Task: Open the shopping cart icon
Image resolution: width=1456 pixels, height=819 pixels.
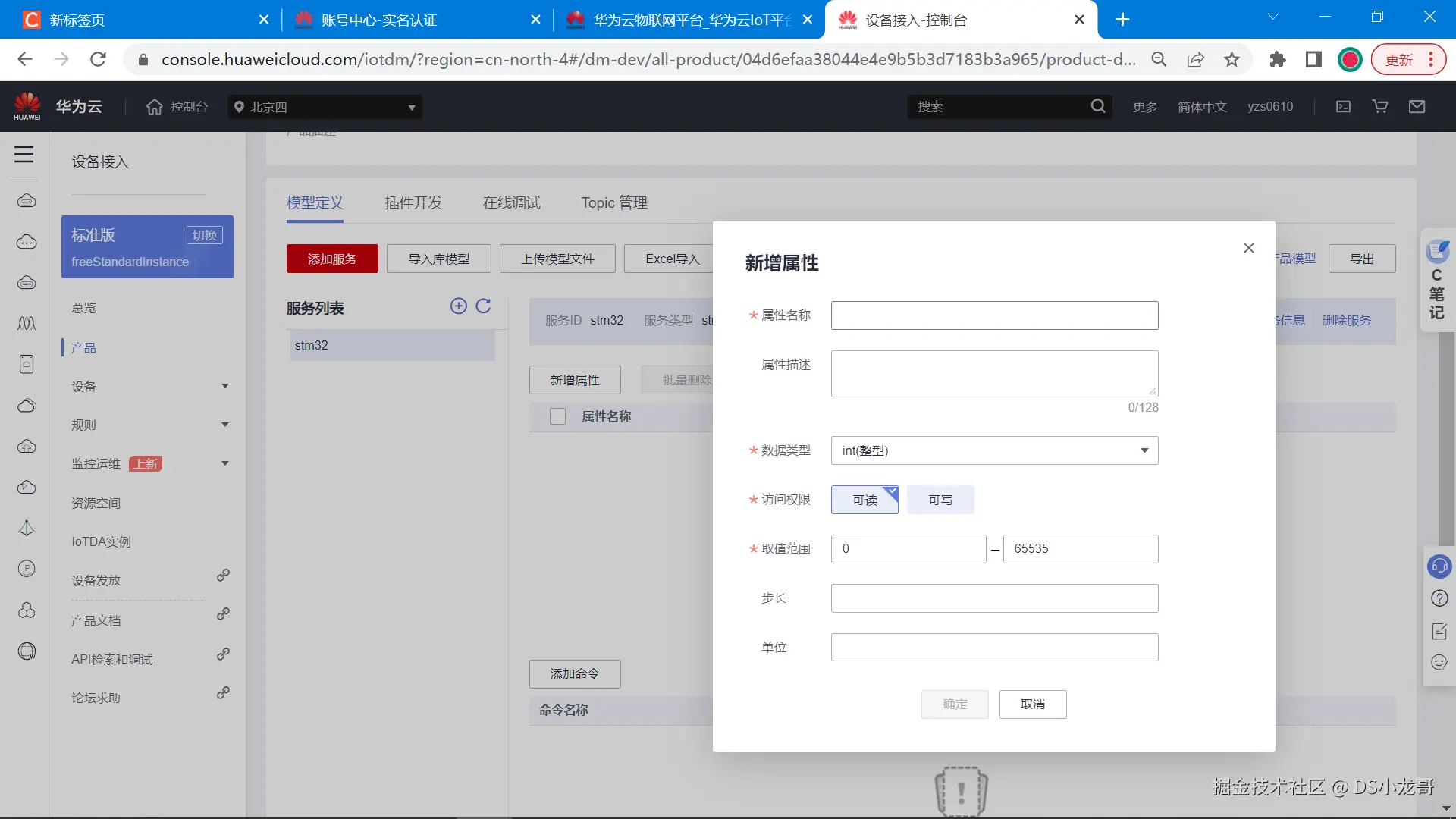Action: pyautogui.click(x=1380, y=107)
